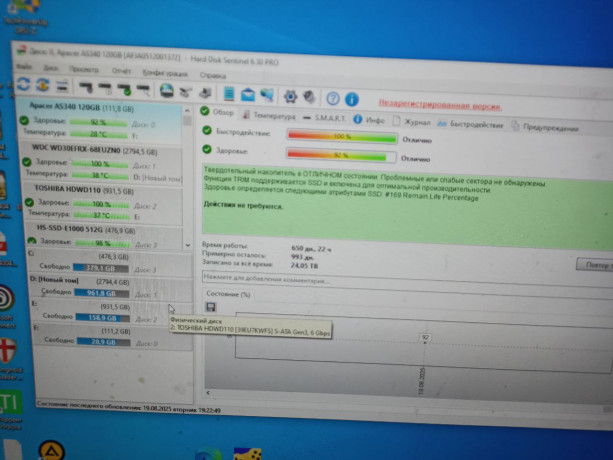Select the WDC WD30EFRX-68EUZN0 disk
613x460 pixels.
pyautogui.click(x=101, y=163)
